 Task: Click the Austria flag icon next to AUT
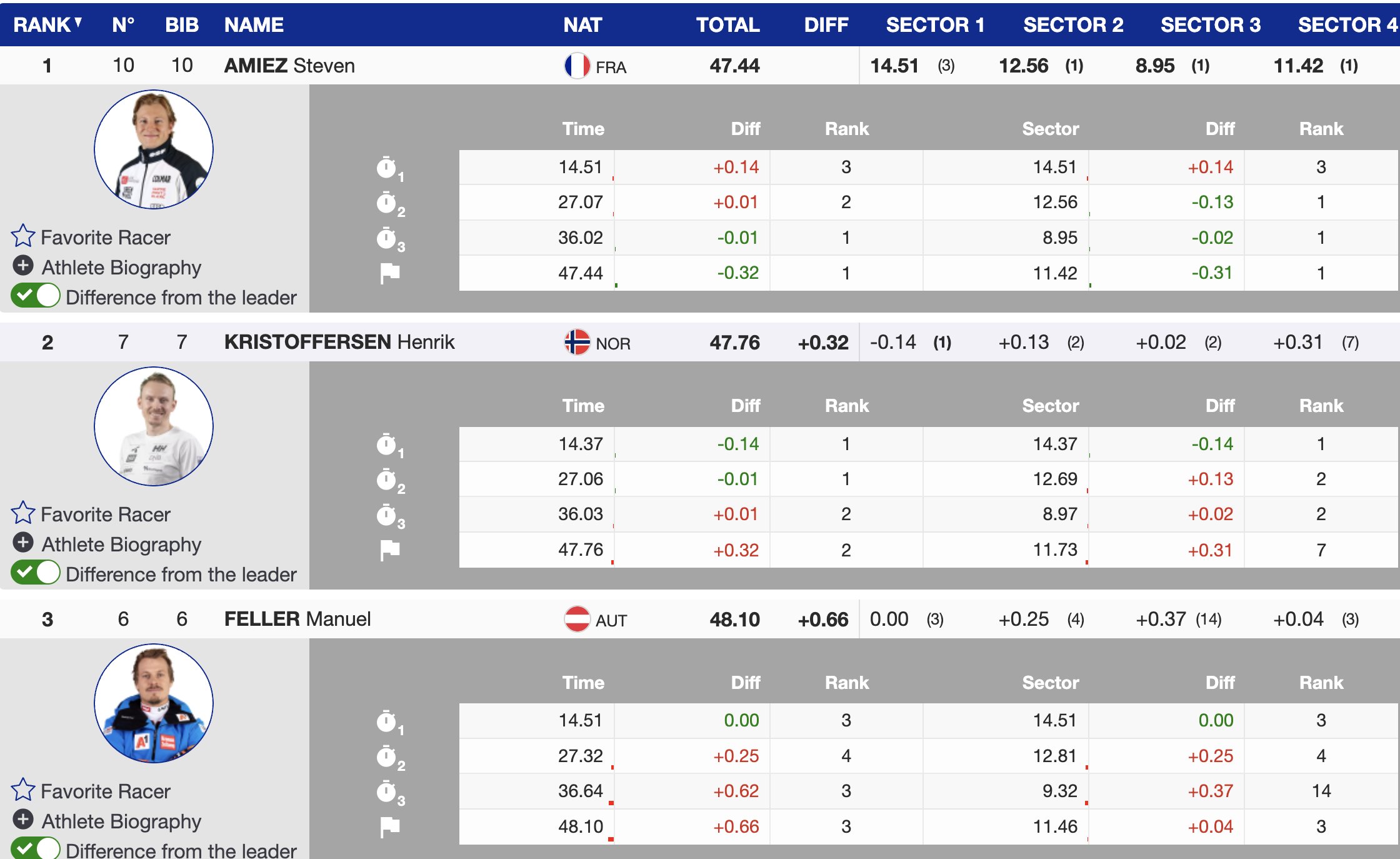coord(577,620)
